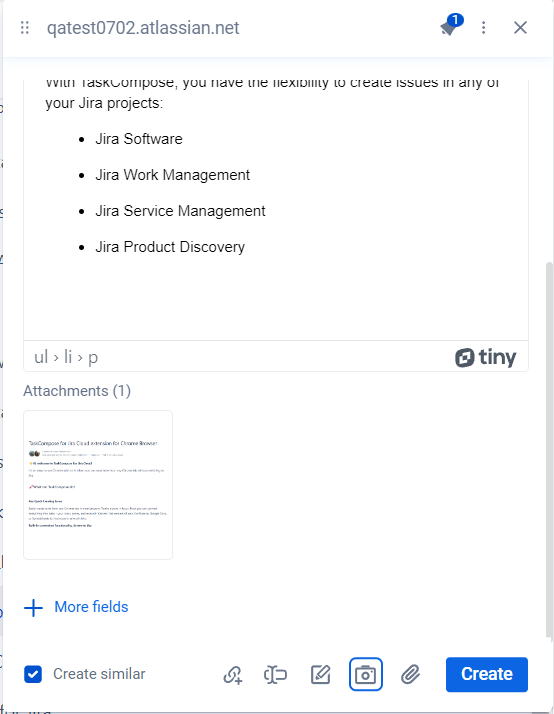Close the TaskCompose panel
The height and width of the screenshot is (714, 554).
point(520,28)
